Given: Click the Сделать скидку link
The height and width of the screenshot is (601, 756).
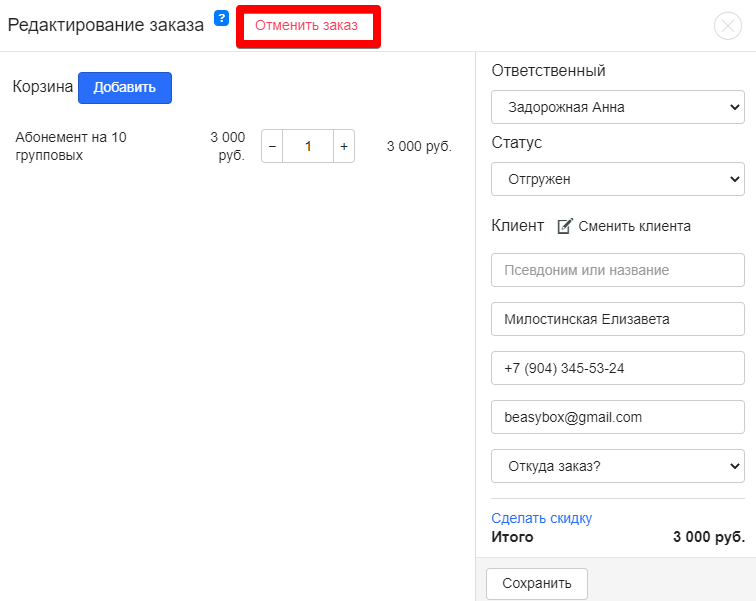Looking at the screenshot, I should [x=541, y=518].
